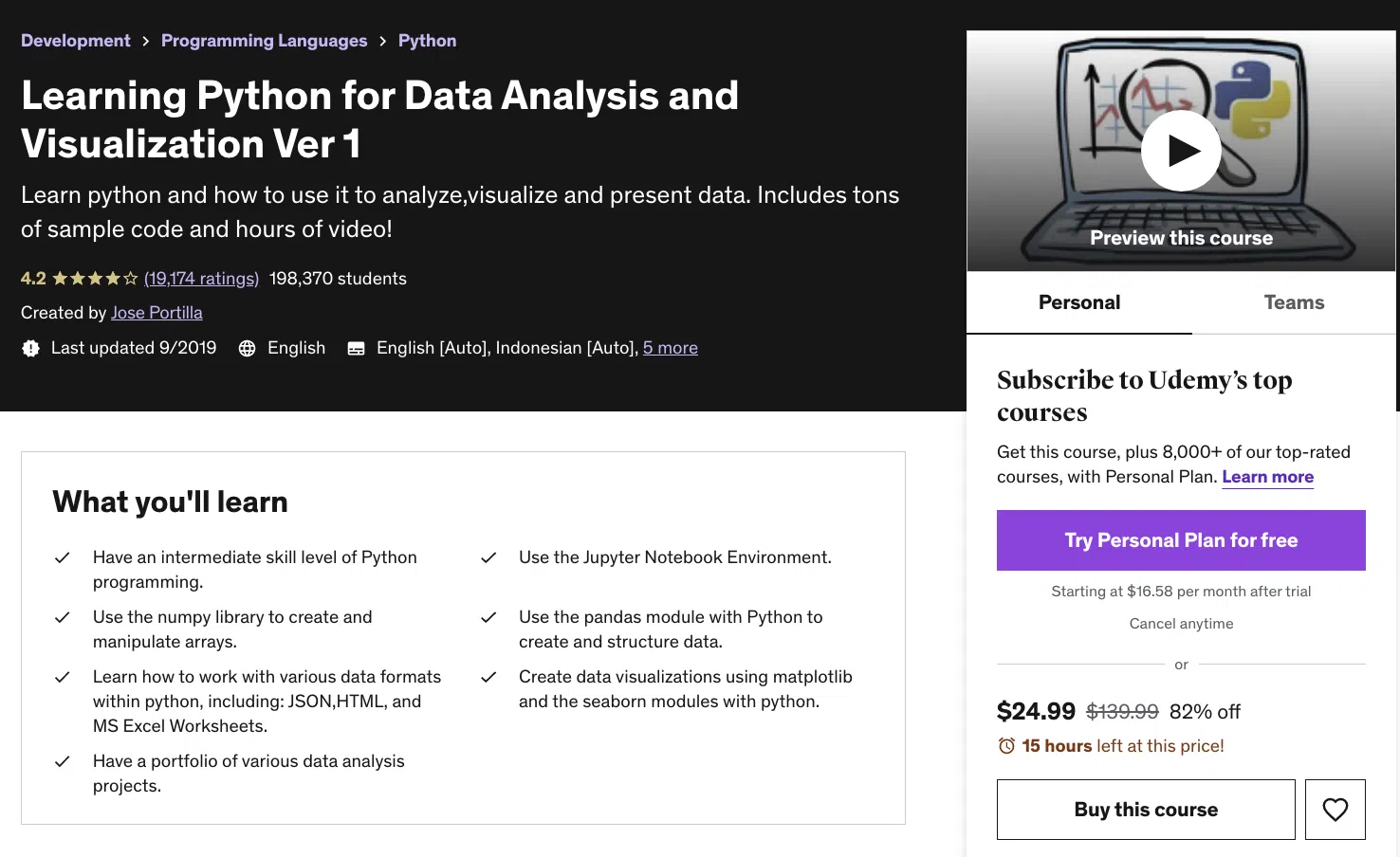Image resolution: width=1400 pixels, height=857 pixels.
Task: Add course to wishlist with heart icon
Action: pyautogui.click(x=1335, y=810)
